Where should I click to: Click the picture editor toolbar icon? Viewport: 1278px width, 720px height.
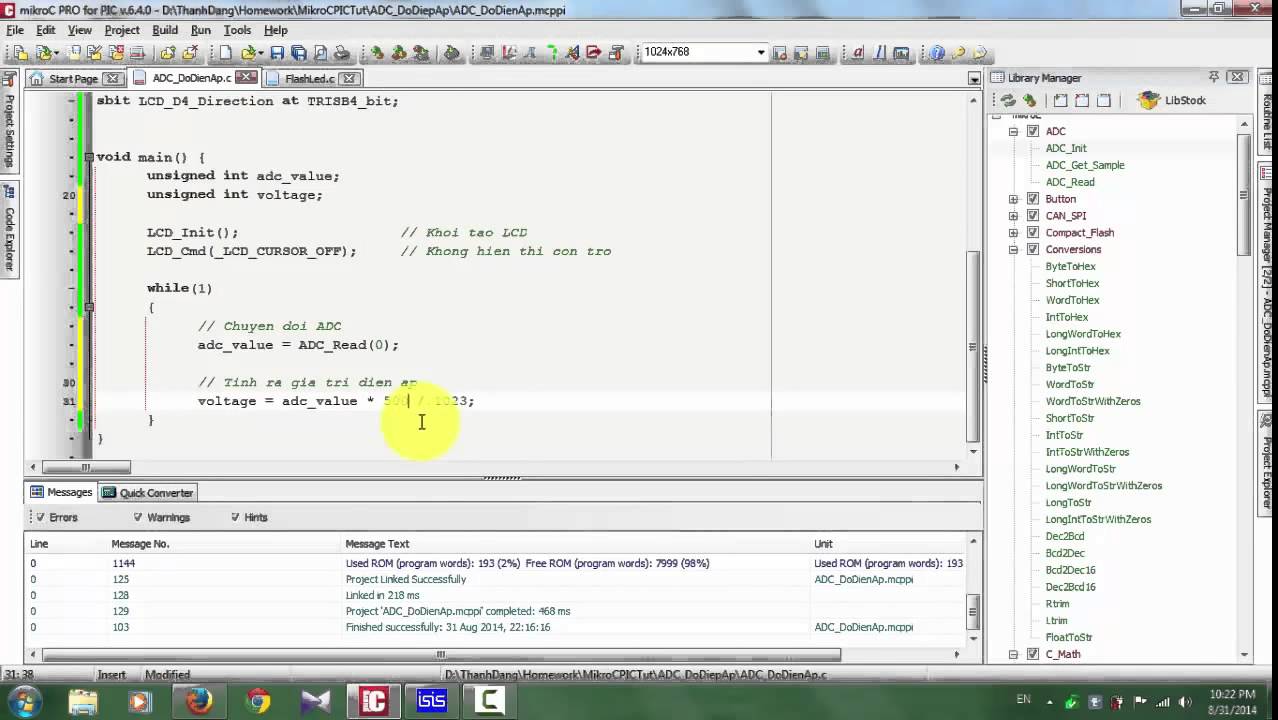[x=901, y=53]
